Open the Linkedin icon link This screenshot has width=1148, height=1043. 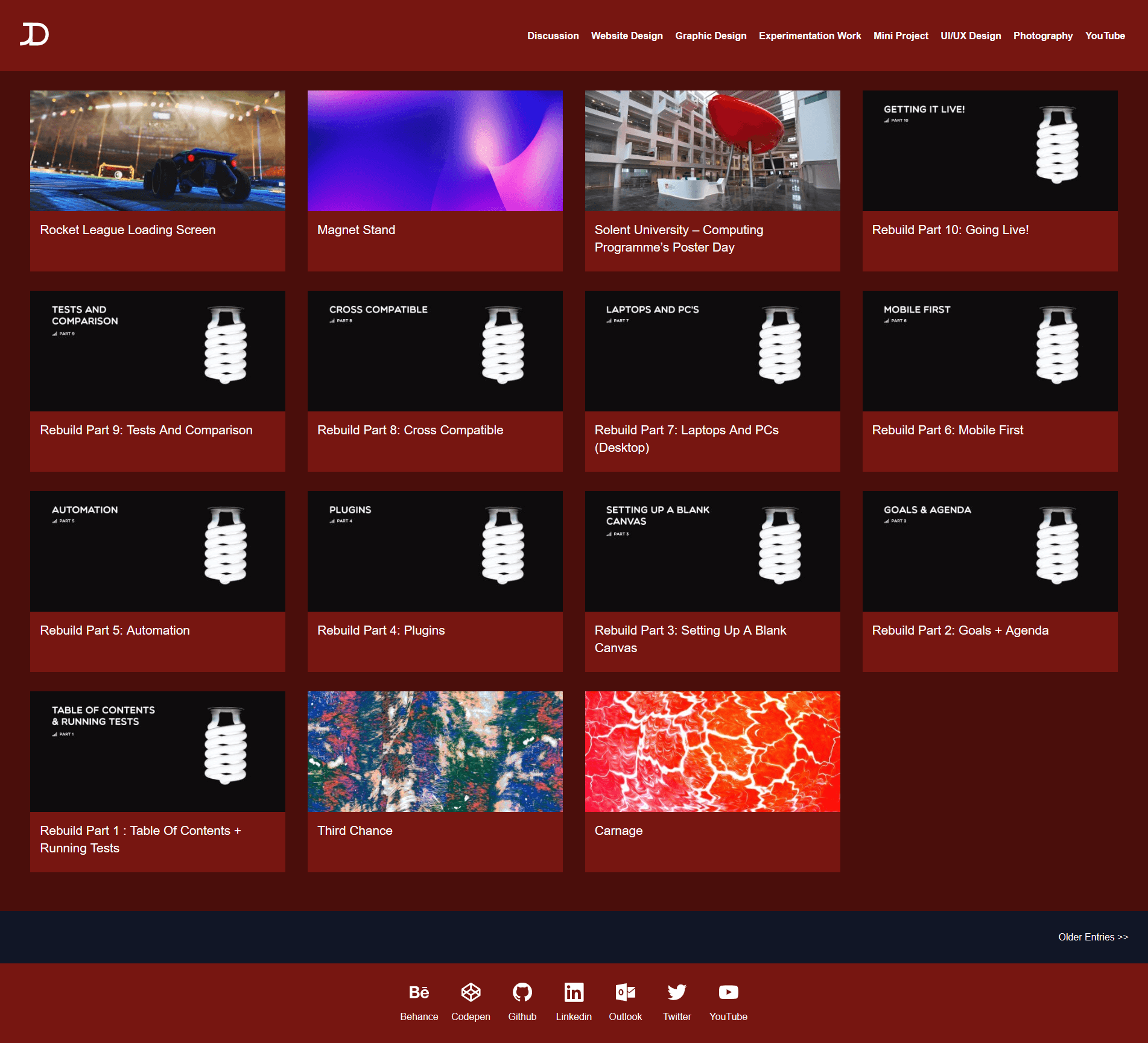(574, 992)
